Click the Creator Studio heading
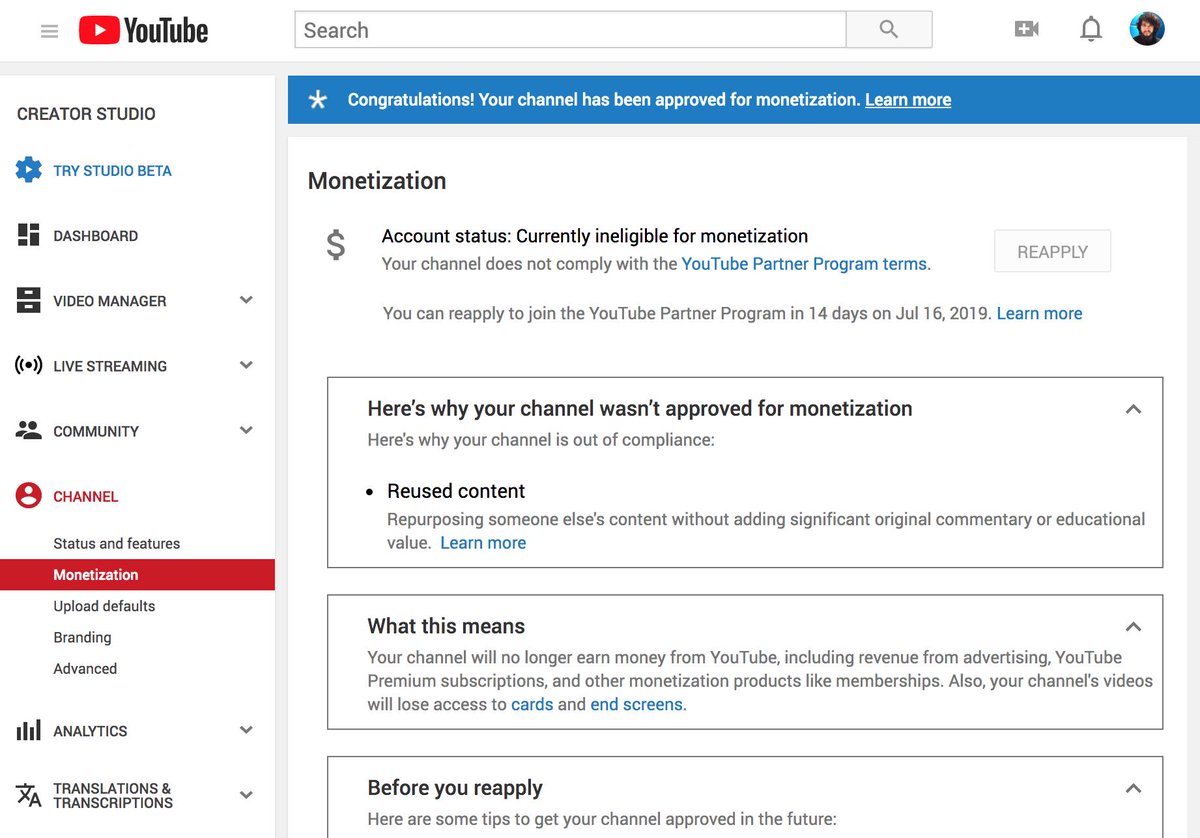The width and height of the screenshot is (1200, 838). click(x=86, y=114)
